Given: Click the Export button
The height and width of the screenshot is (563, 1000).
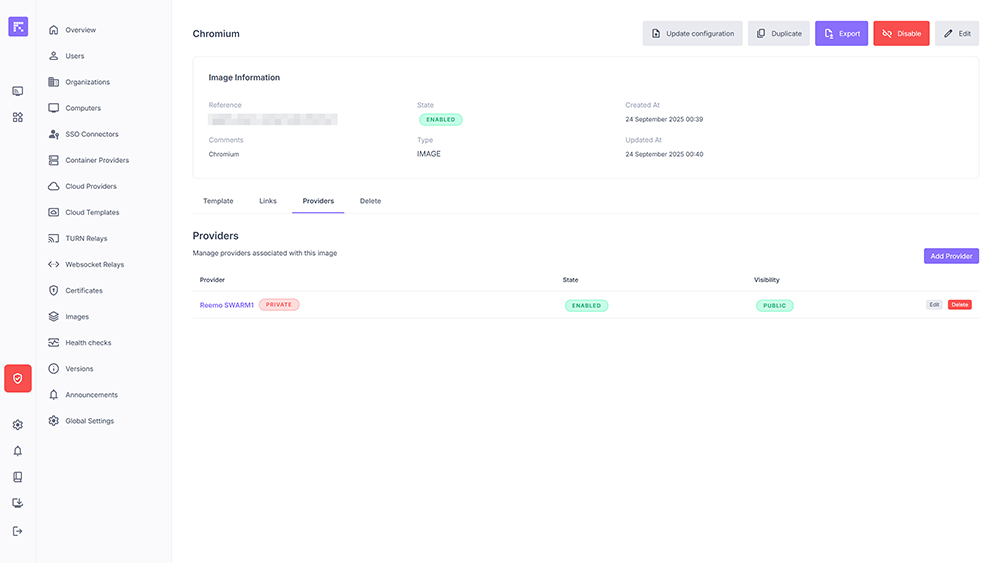Looking at the screenshot, I should tap(841, 34).
